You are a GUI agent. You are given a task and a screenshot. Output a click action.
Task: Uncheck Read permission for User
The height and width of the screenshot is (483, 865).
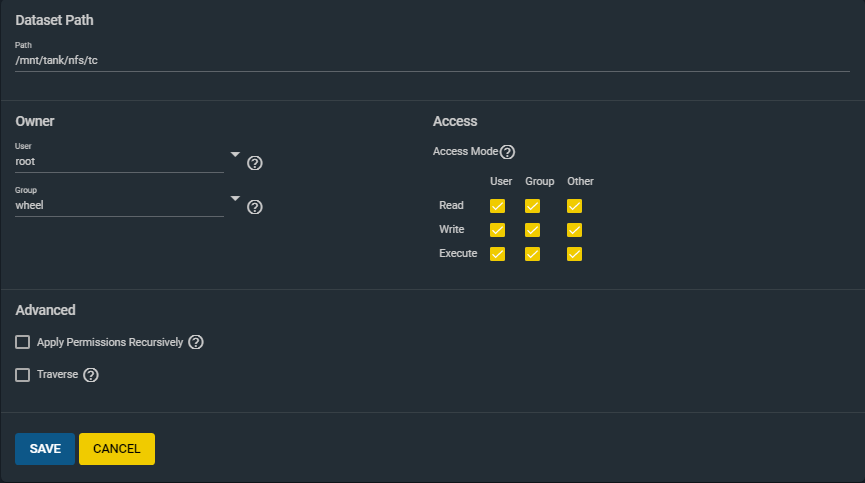(497, 206)
